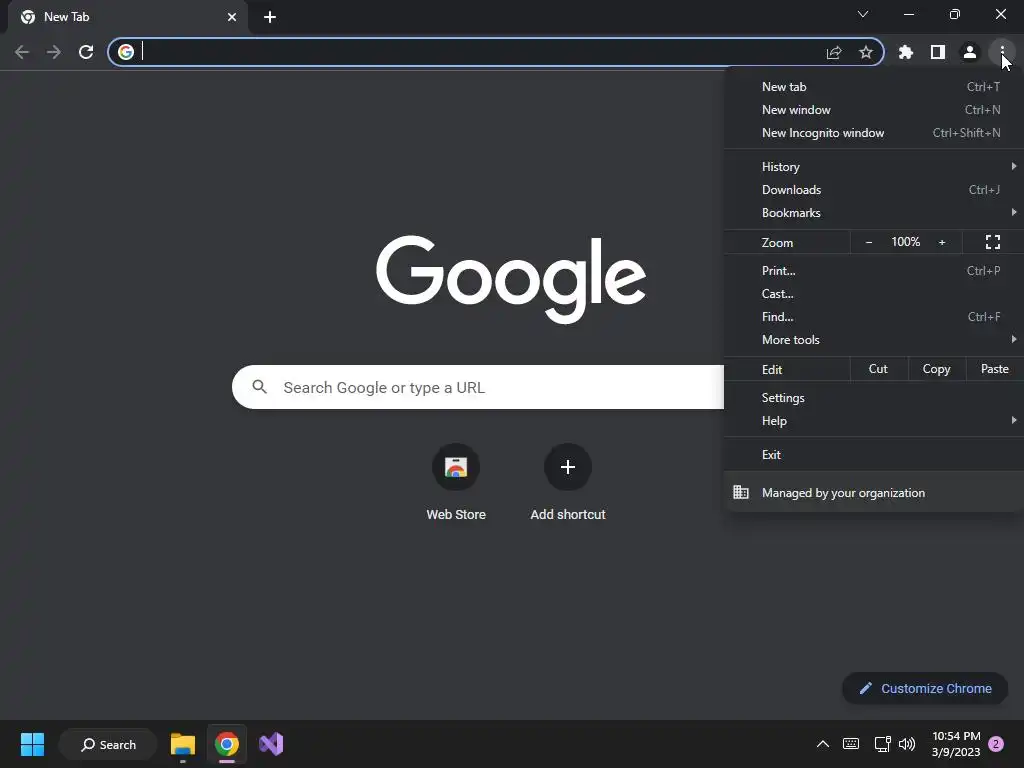Enter full screen mode icon

point(993,242)
